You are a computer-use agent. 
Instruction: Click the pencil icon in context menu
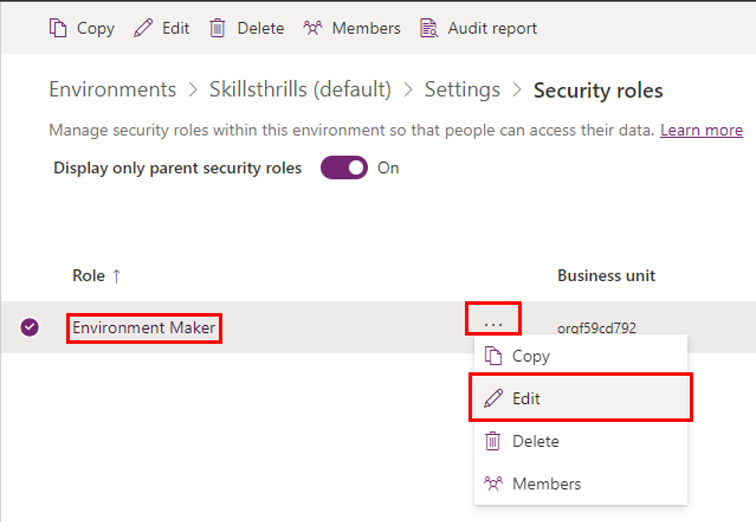point(493,398)
